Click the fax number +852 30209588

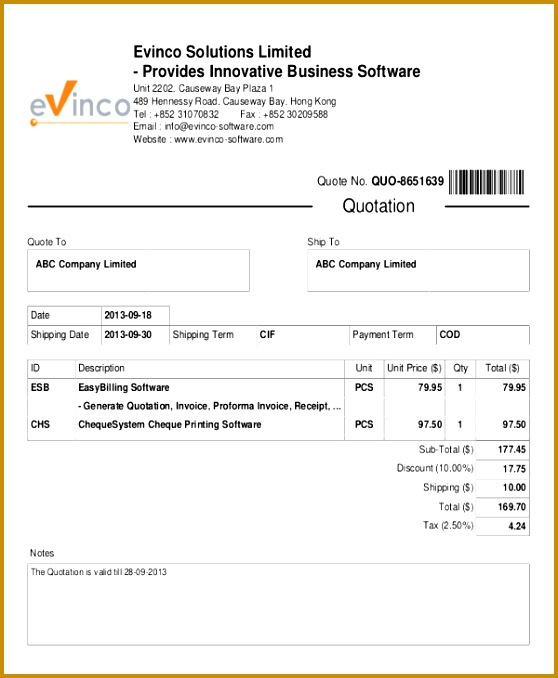(295, 114)
